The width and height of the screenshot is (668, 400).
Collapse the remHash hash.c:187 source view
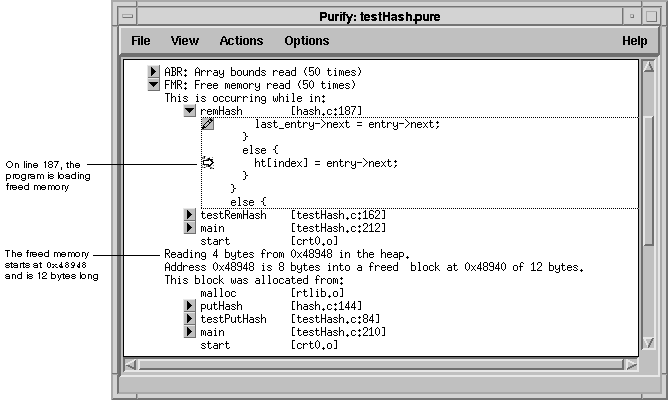[x=190, y=111]
